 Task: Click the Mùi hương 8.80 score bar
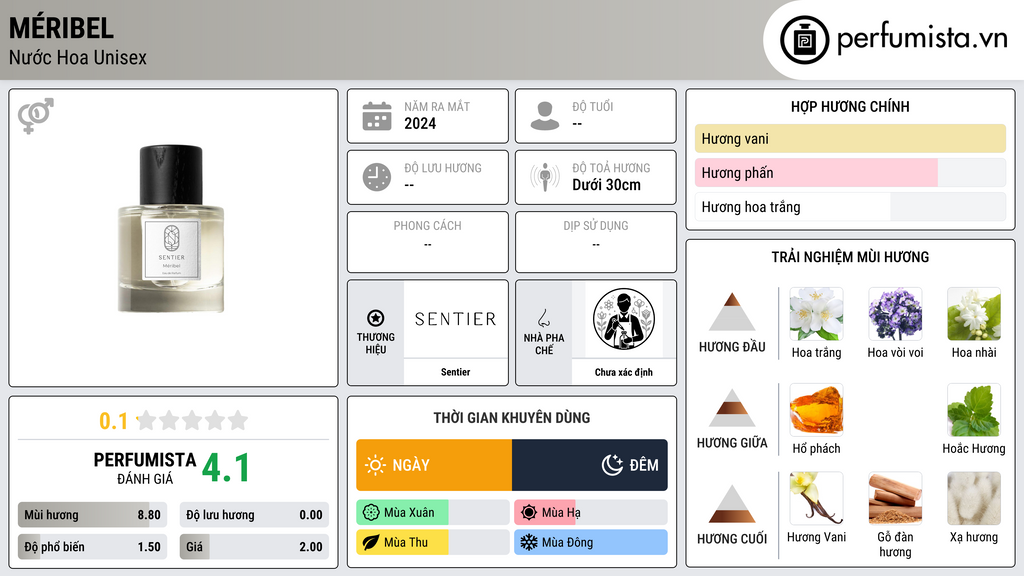(92, 515)
